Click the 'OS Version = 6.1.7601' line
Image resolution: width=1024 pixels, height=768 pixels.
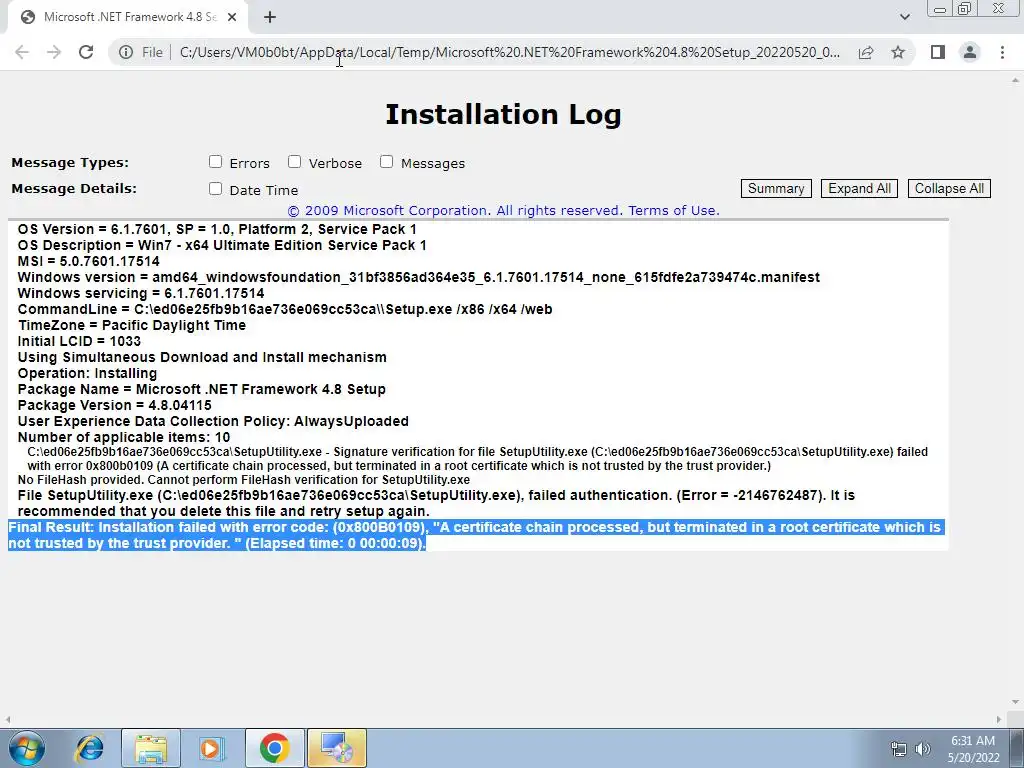(217, 229)
